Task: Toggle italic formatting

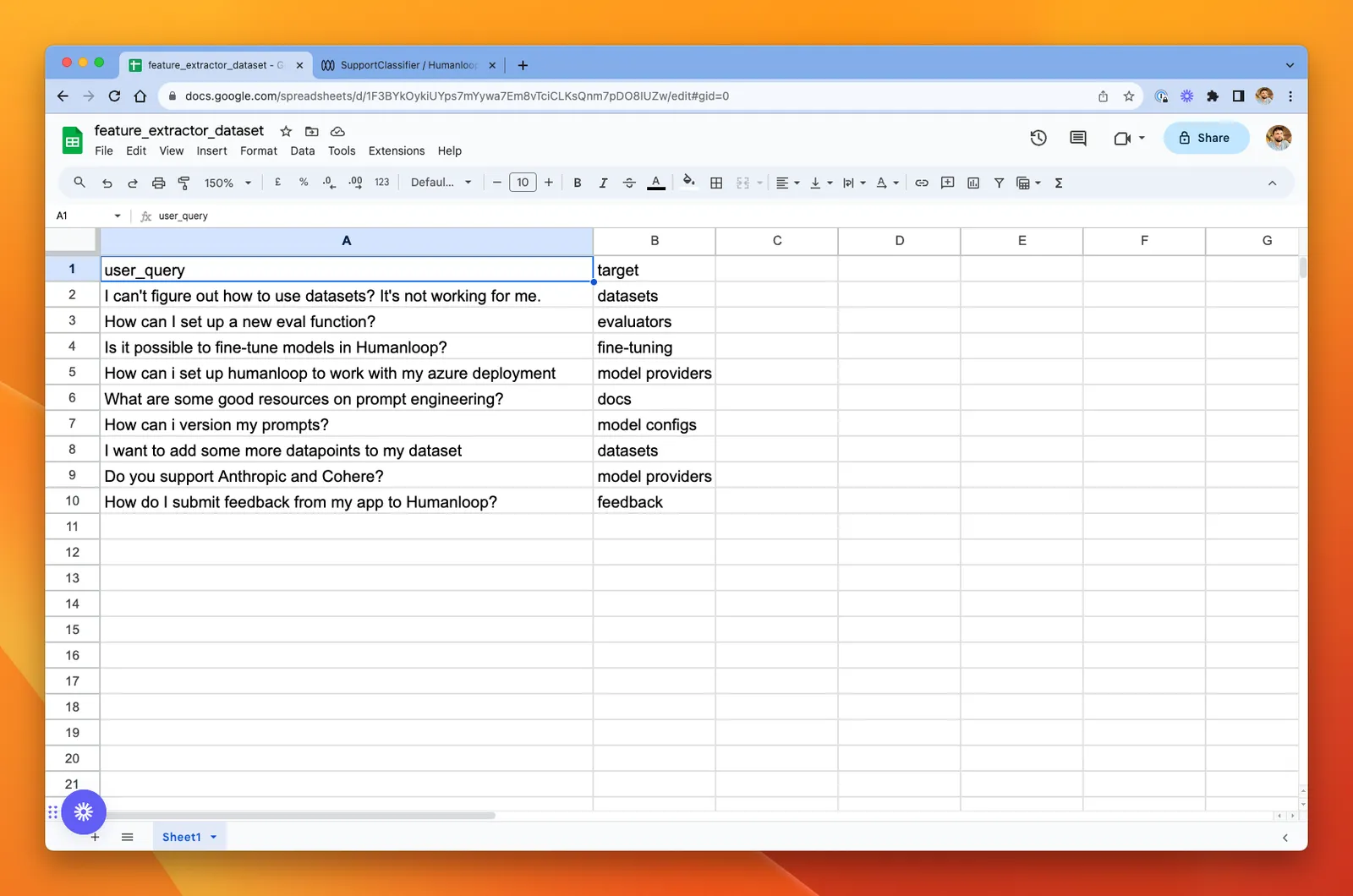Action: pos(603,183)
